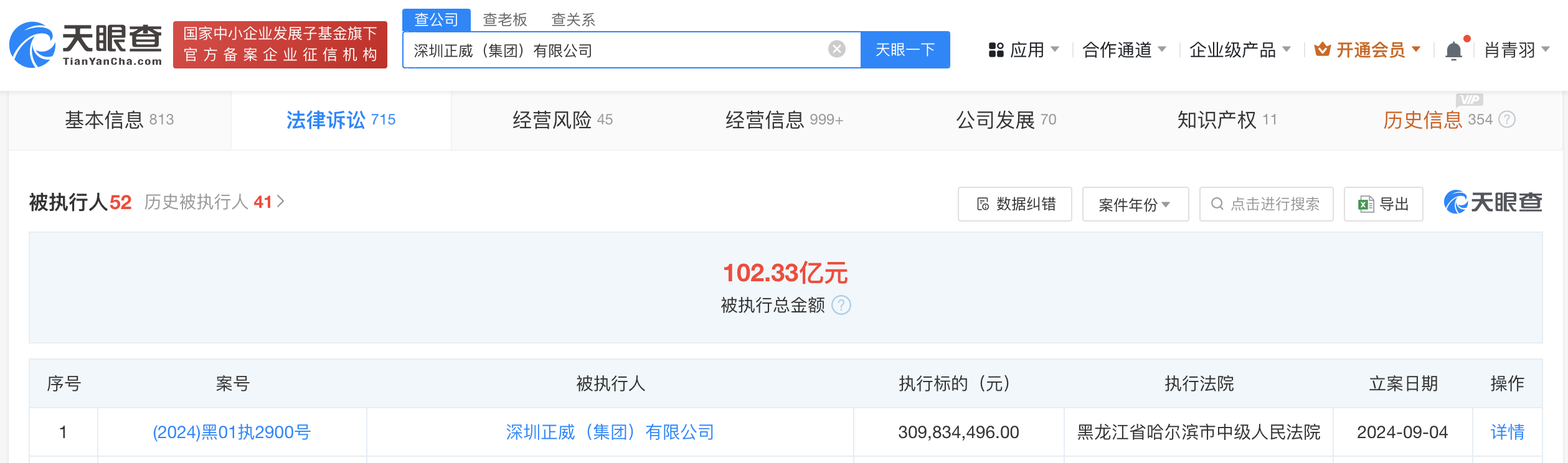Viewport: 1568px width, 463px height.
Task: Open the TianYanCha logo home link
Action: [x=85, y=45]
